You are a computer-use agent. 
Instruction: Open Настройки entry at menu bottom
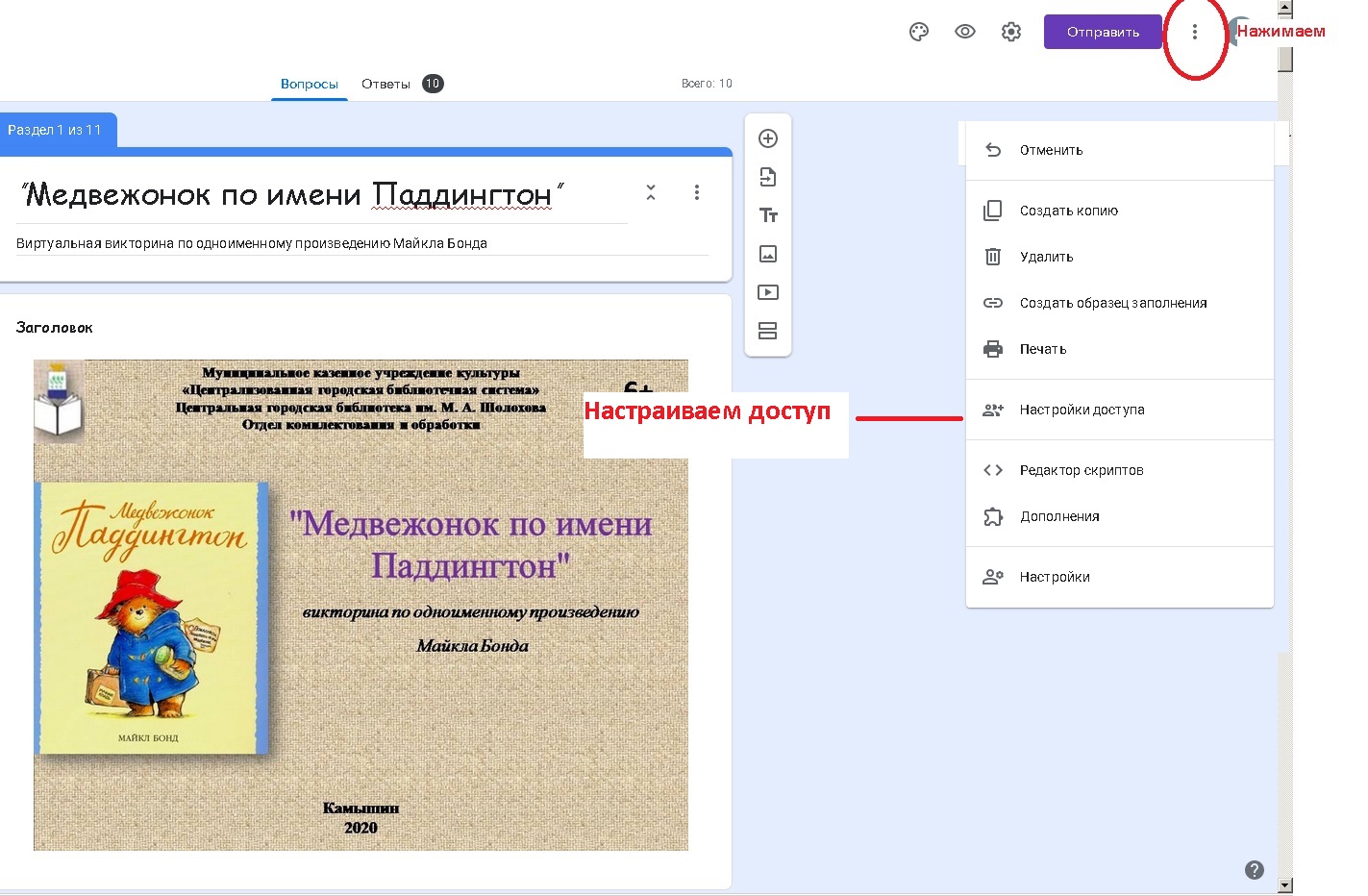[x=1120, y=577]
